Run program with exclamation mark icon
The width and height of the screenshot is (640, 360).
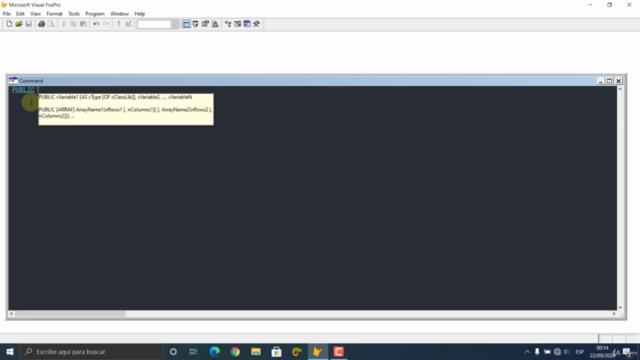(x=118, y=24)
